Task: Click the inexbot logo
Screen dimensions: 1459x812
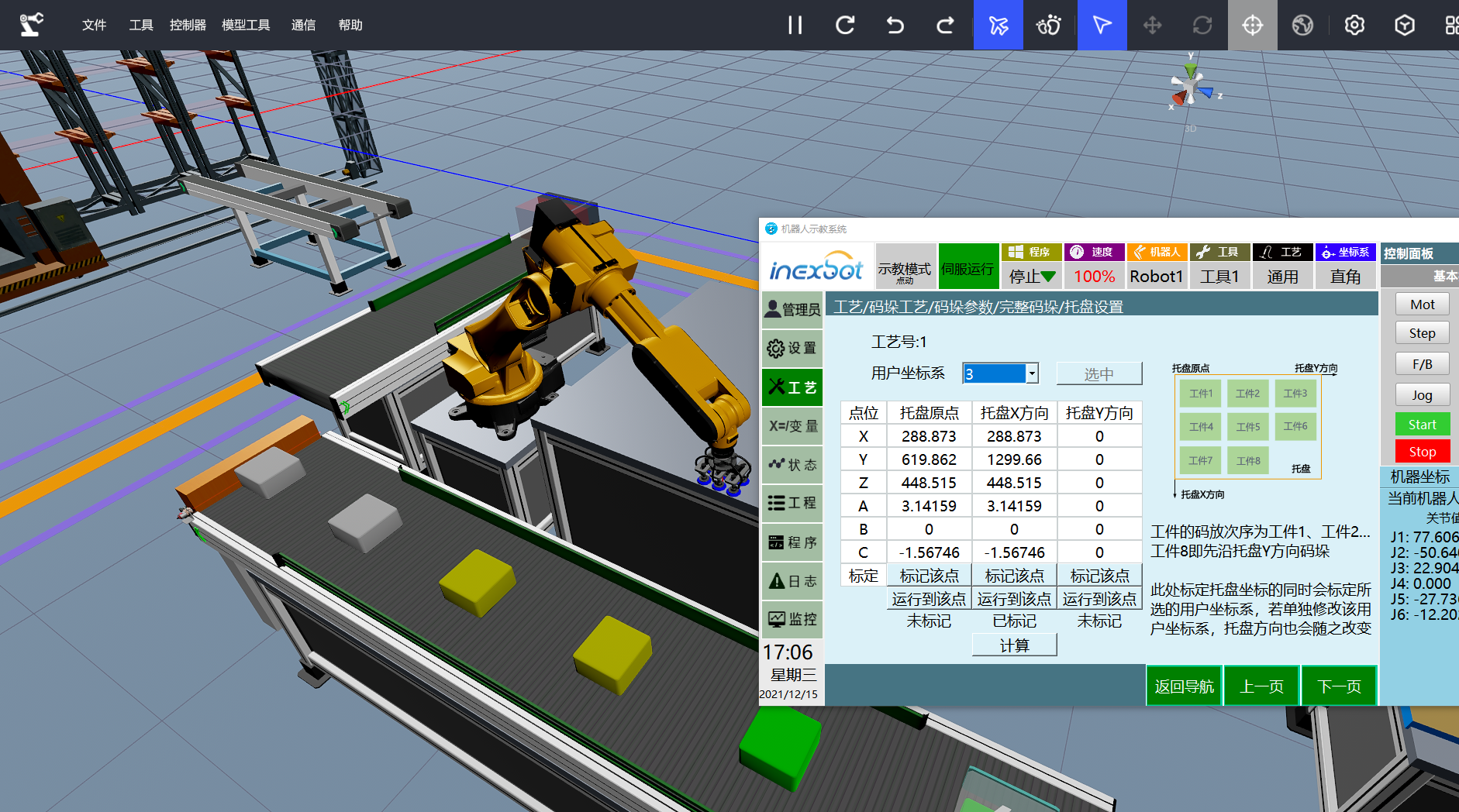Action: (816, 266)
